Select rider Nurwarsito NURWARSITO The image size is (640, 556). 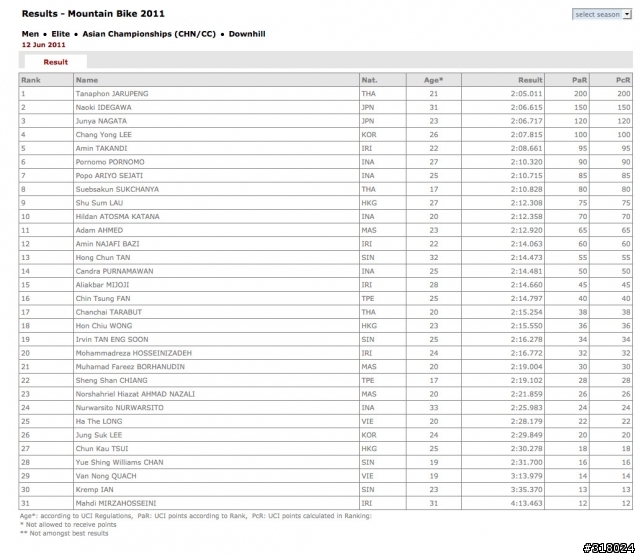[120, 408]
